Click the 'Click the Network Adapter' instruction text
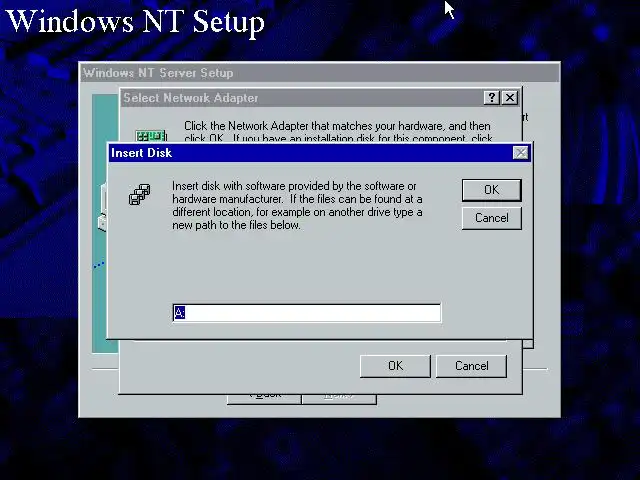Screen dimensions: 640x480 pyautogui.click(x=338, y=131)
